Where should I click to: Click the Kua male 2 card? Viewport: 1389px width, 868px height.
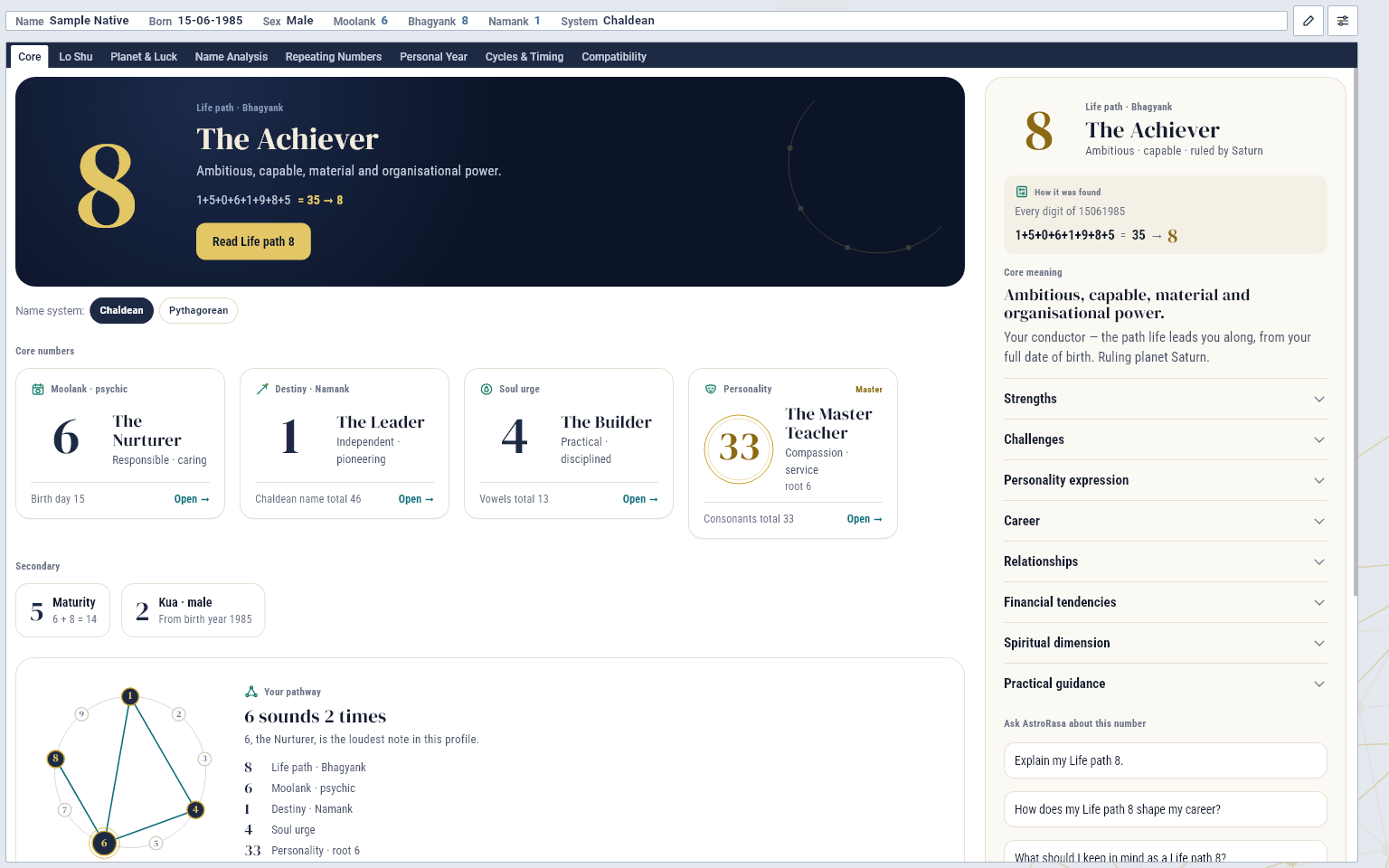tap(194, 610)
